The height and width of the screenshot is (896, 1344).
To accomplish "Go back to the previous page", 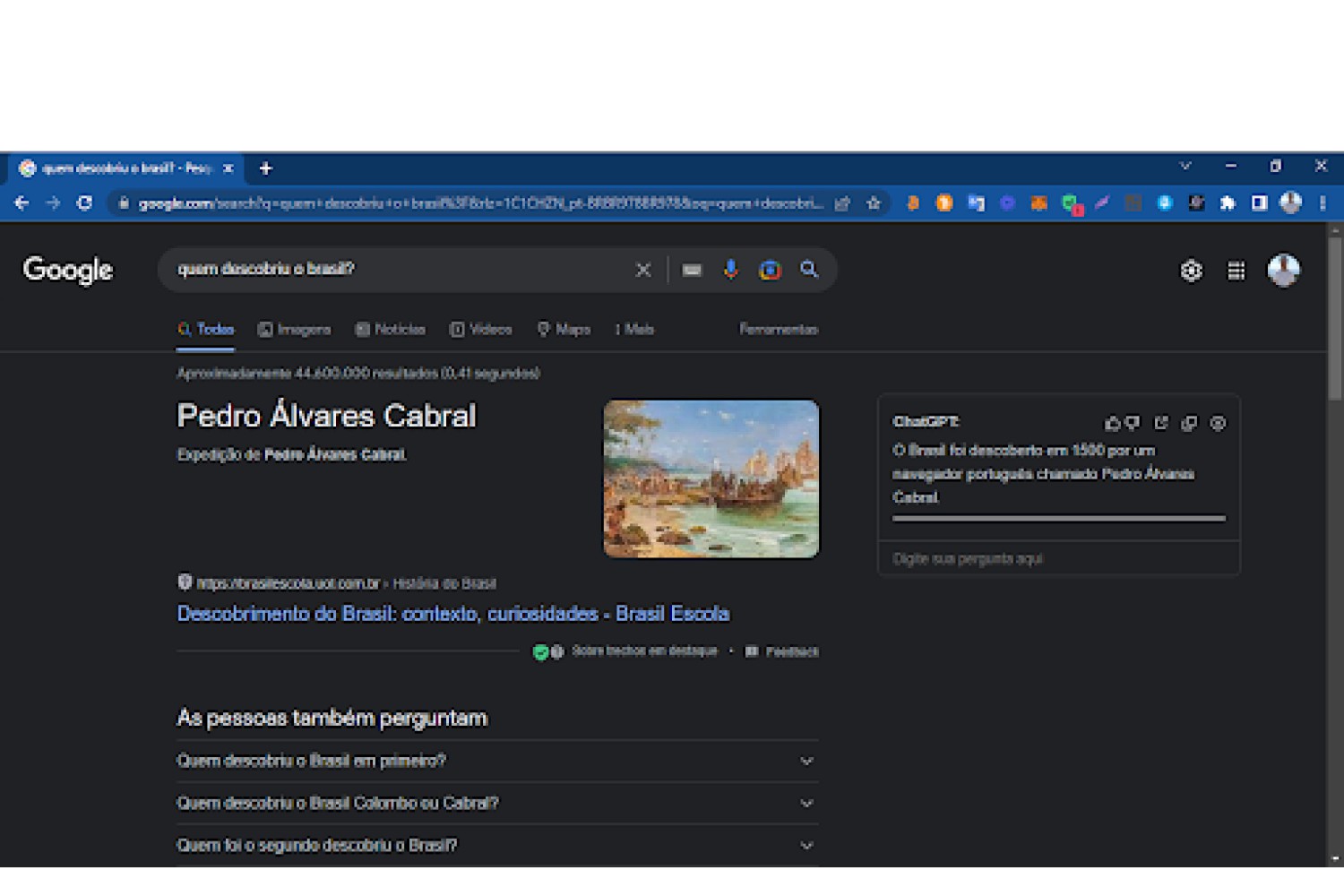I will tap(22, 203).
